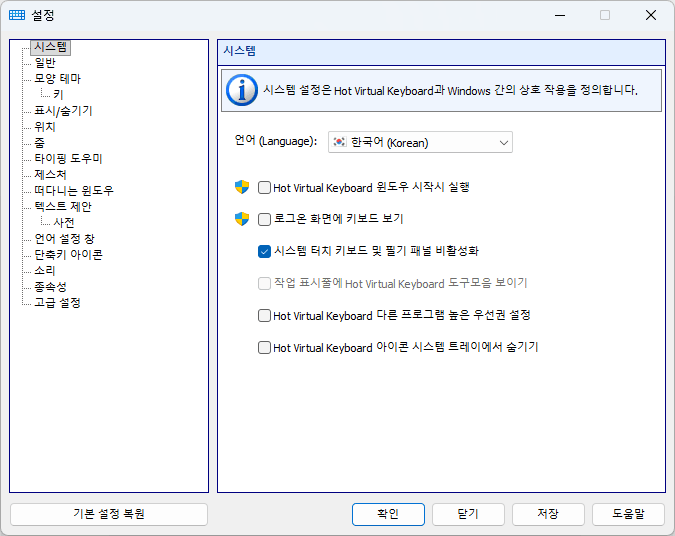This screenshot has width=675, height=536.
Task: Select 위치 in the tree
Action: tap(45, 127)
